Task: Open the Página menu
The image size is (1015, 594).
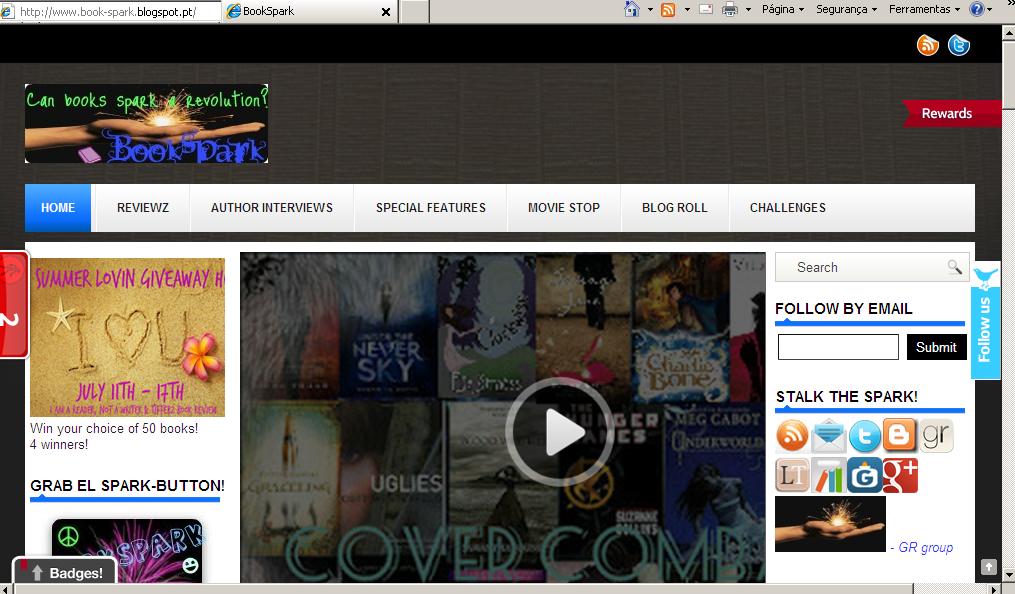Action: pos(783,9)
